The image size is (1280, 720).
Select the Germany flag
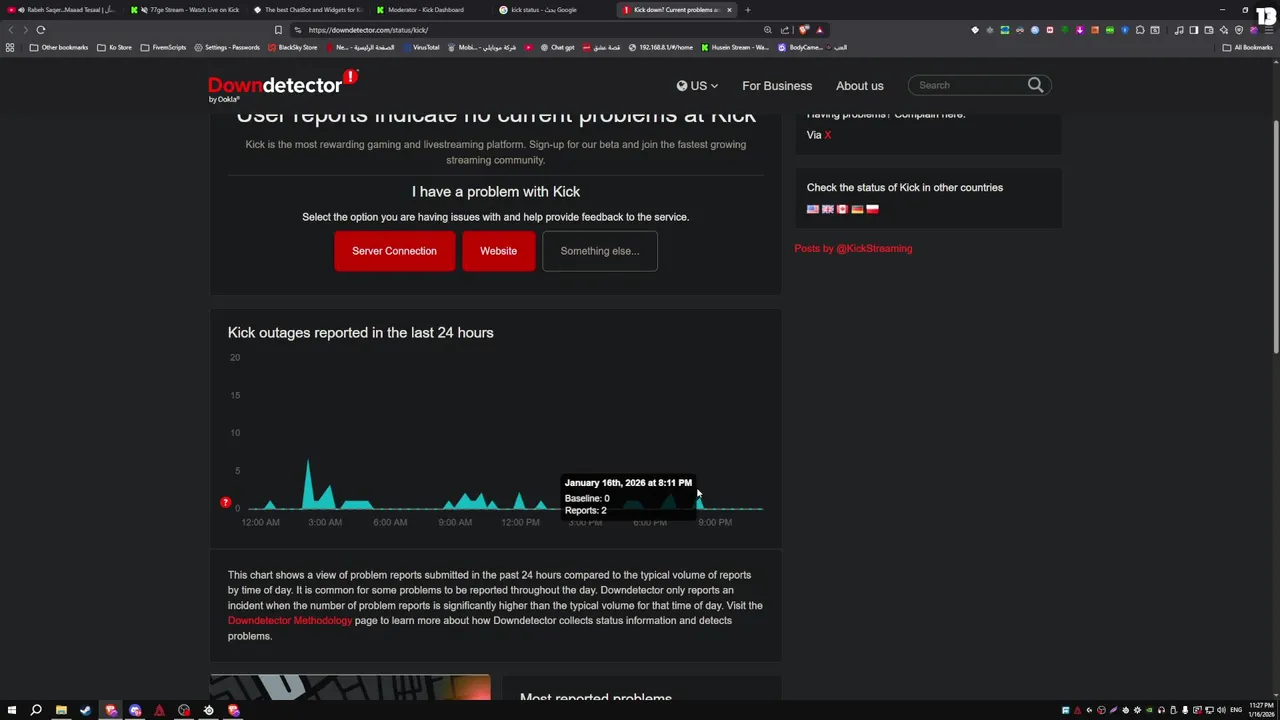pos(857,209)
